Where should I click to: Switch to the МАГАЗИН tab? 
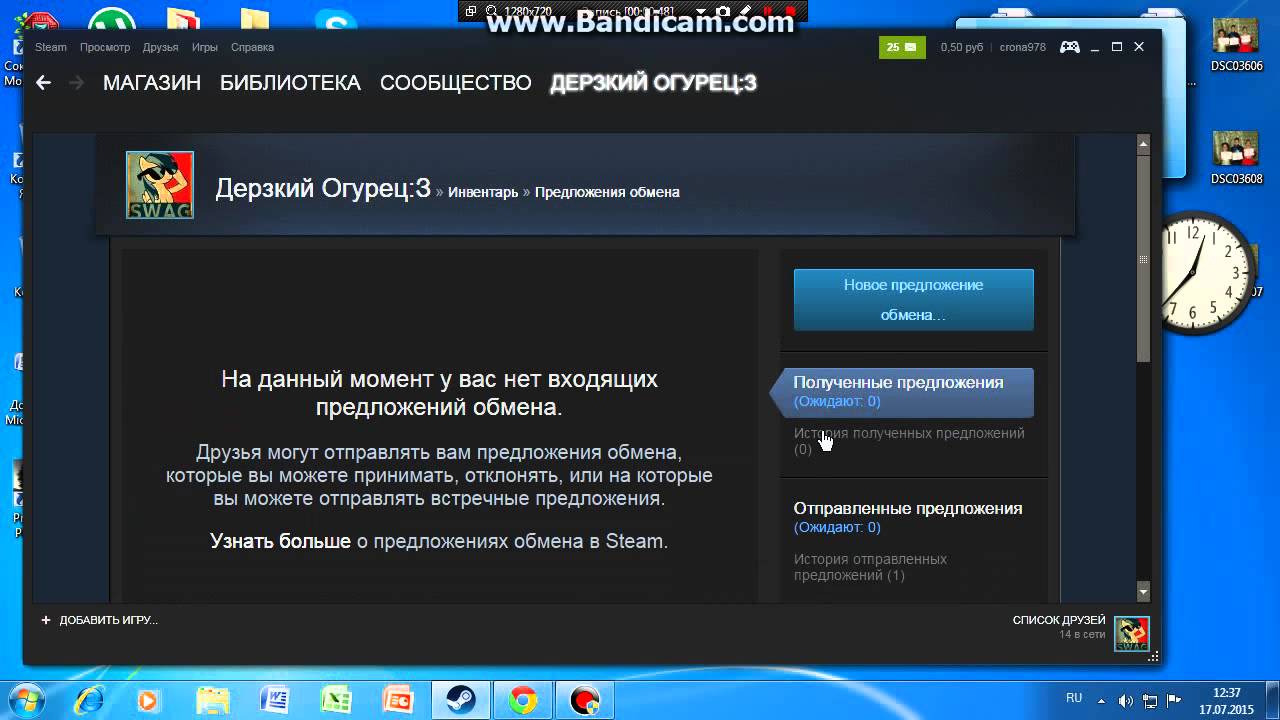coord(152,83)
